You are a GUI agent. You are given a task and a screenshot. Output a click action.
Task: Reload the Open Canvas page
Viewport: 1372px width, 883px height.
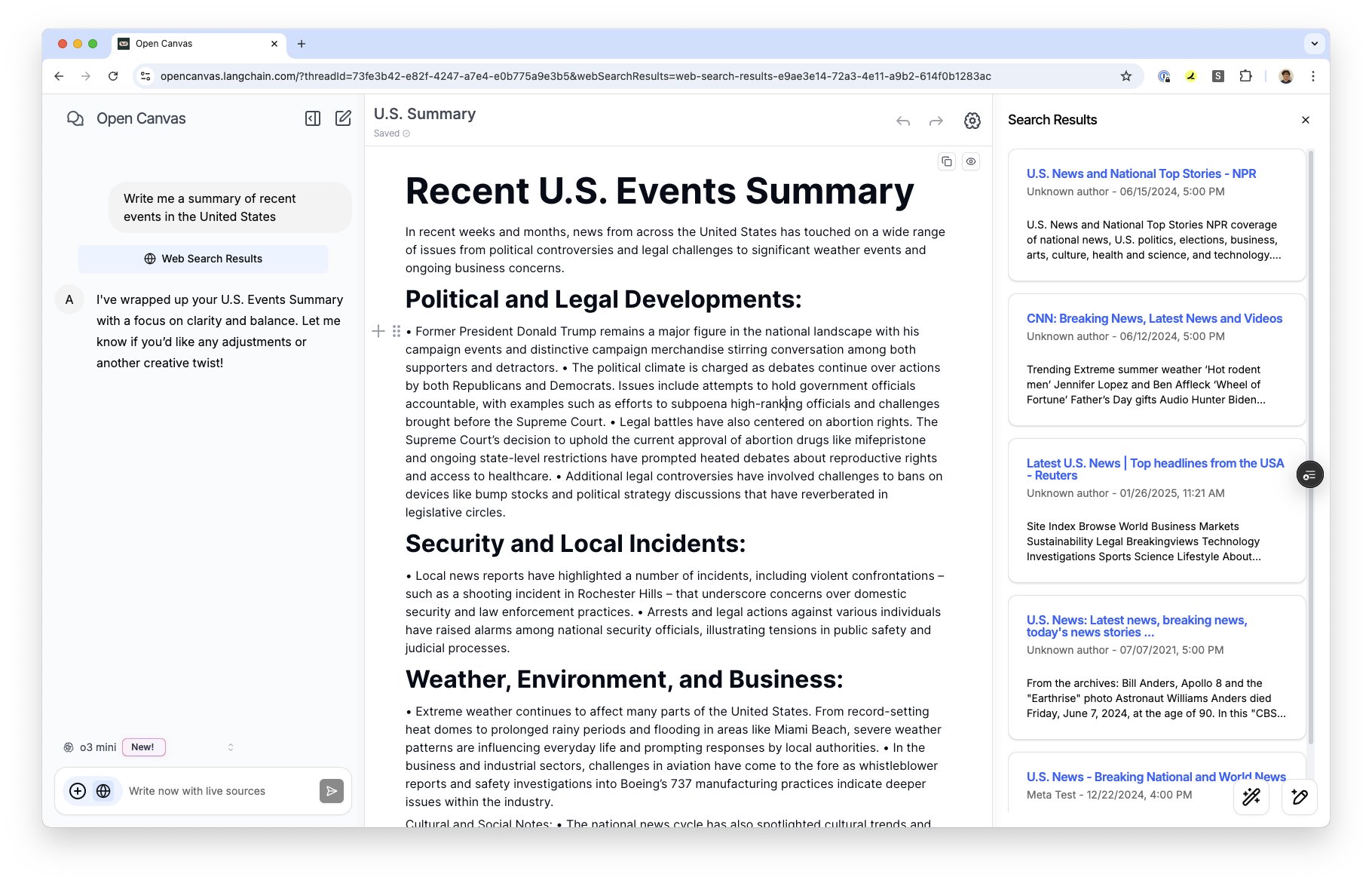click(x=113, y=76)
